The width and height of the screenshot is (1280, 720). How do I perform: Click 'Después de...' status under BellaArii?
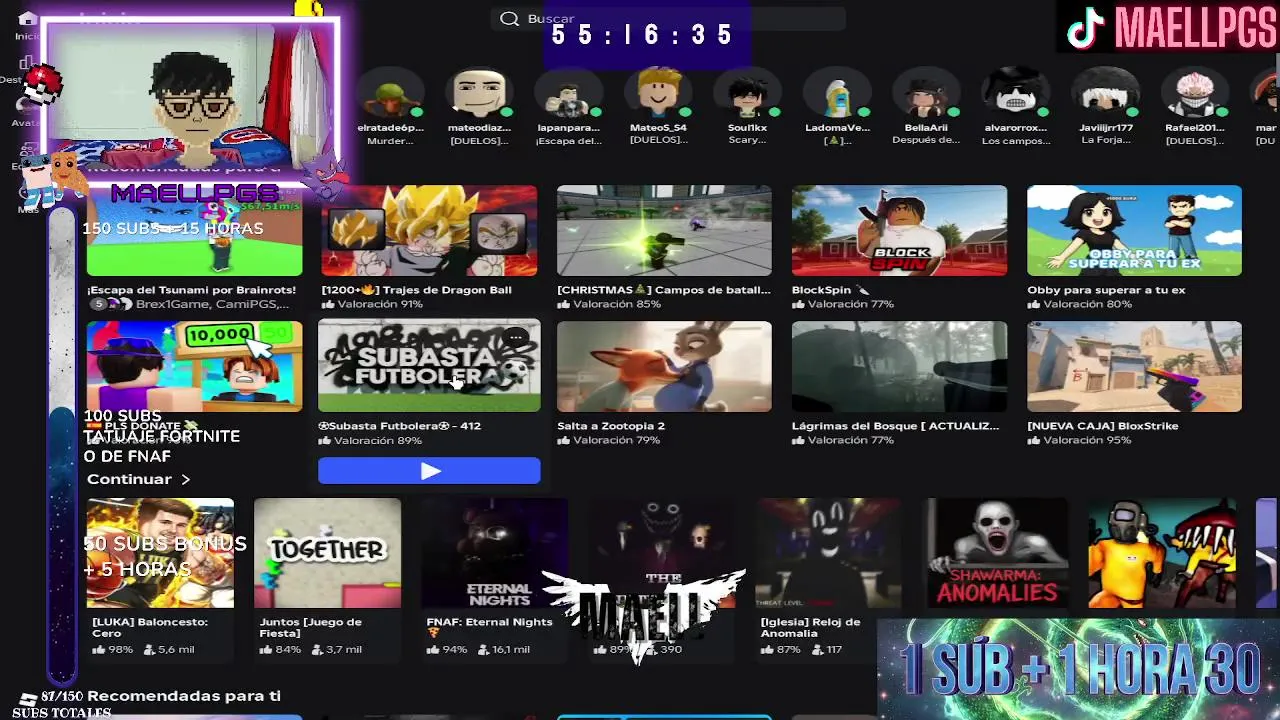(x=926, y=141)
